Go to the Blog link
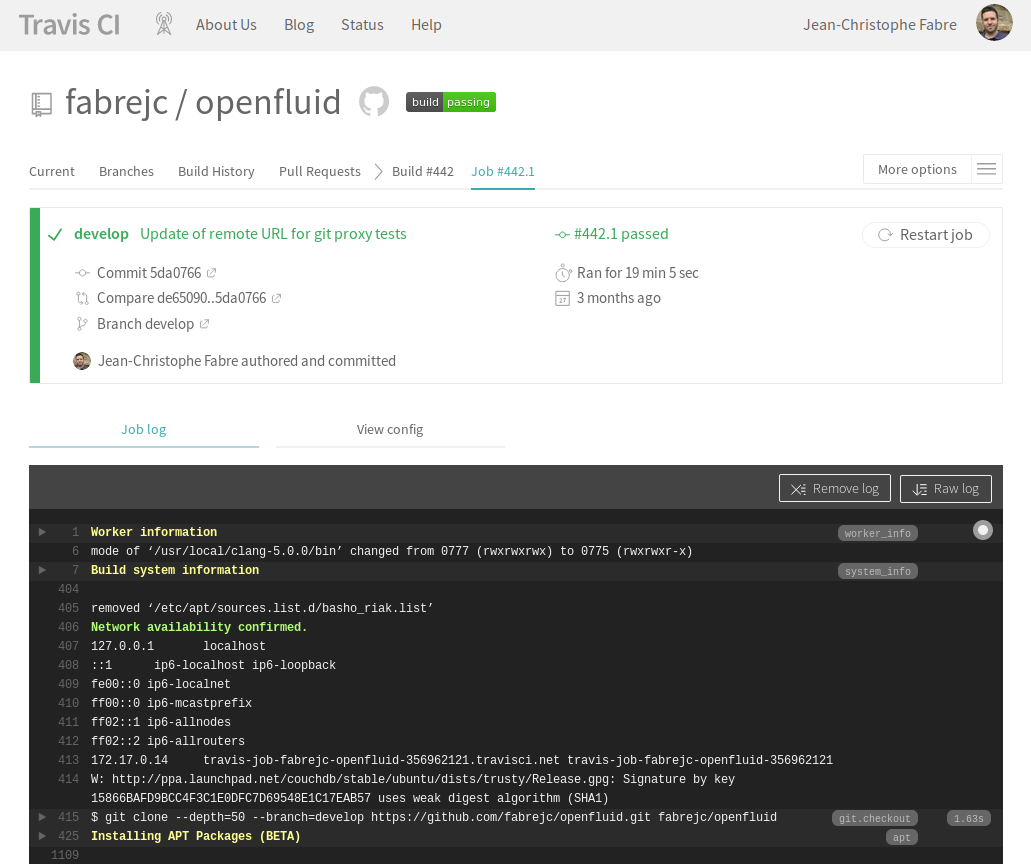 pos(299,25)
